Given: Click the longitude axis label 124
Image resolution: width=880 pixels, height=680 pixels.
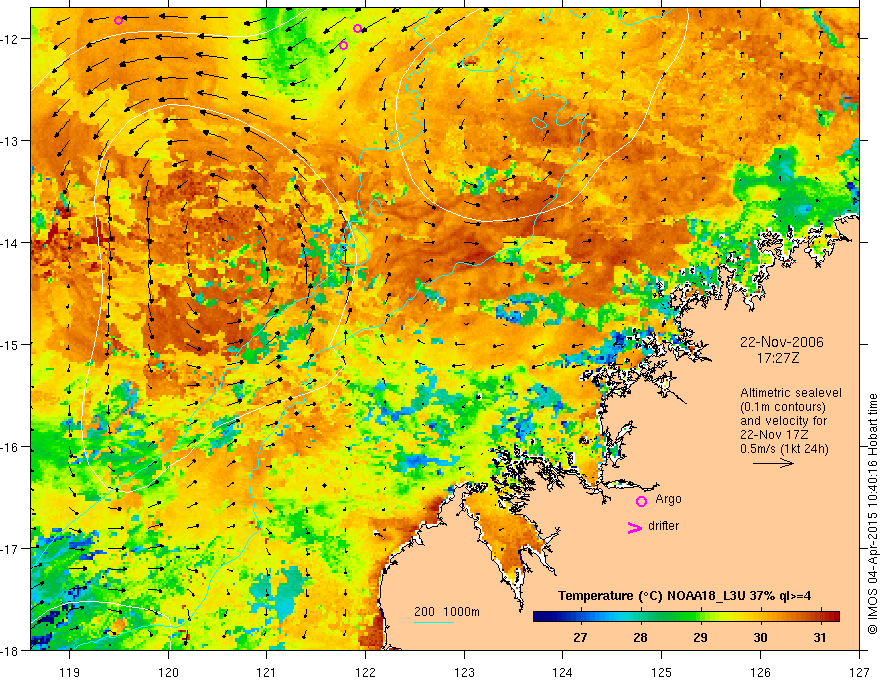Looking at the screenshot, I should (563, 672).
